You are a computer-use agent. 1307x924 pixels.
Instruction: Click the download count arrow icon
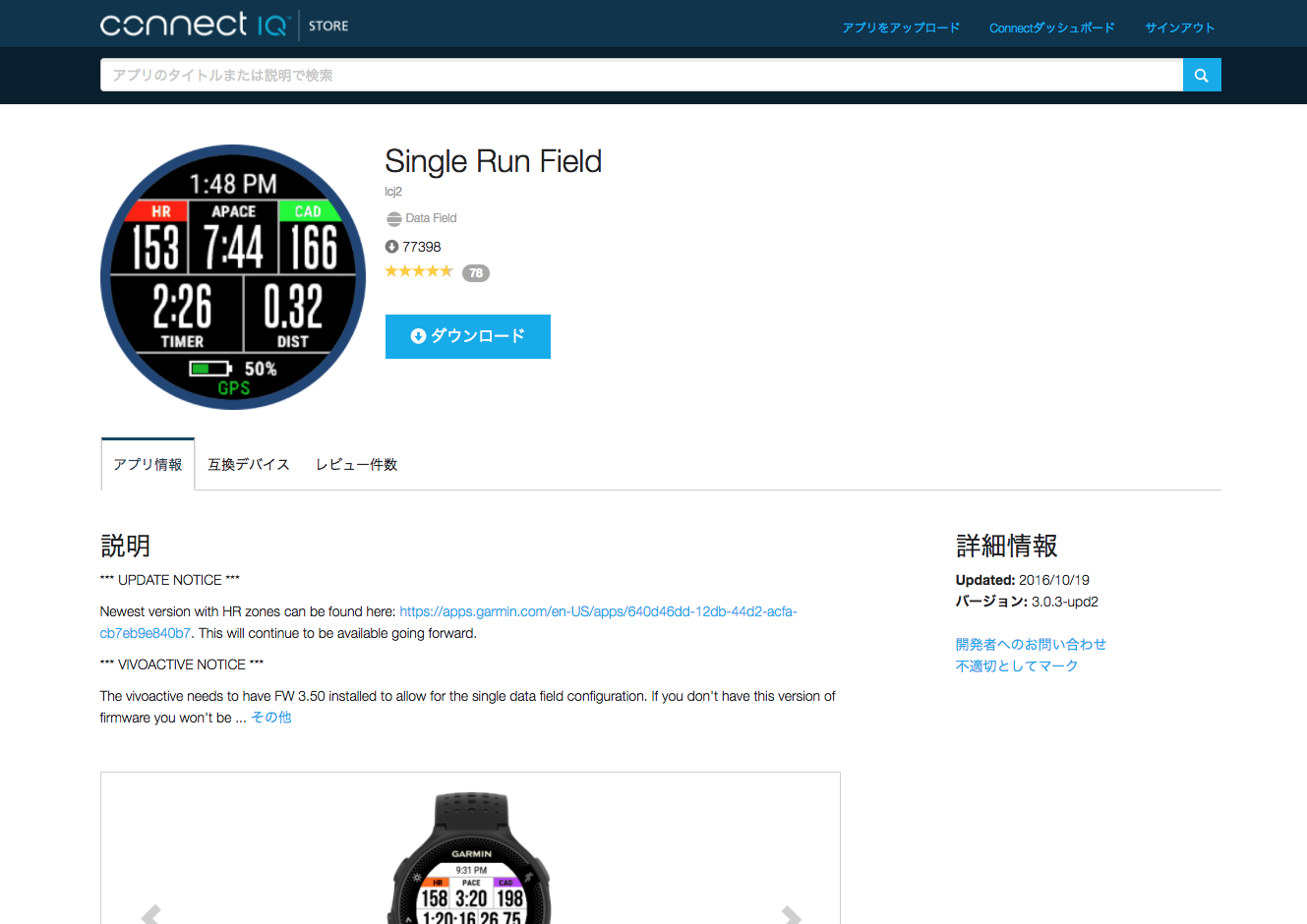tap(391, 247)
